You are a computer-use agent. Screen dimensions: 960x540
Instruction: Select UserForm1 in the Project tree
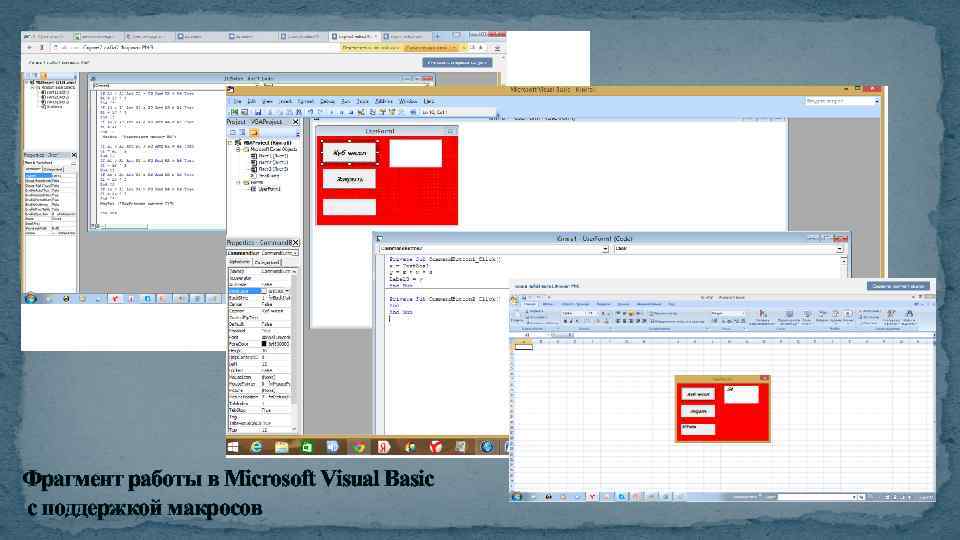pyautogui.click(x=268, y=189)
